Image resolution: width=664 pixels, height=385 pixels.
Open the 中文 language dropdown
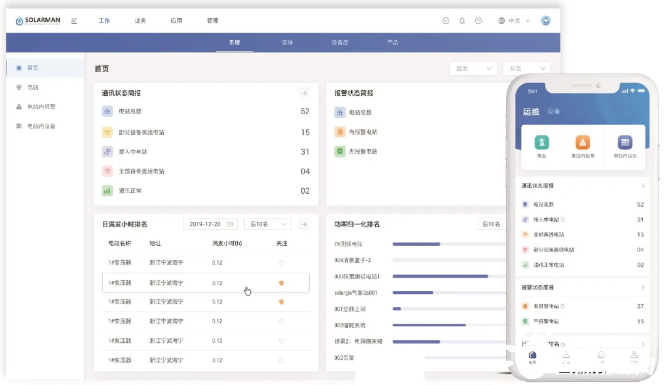click(x=514, y=20)
